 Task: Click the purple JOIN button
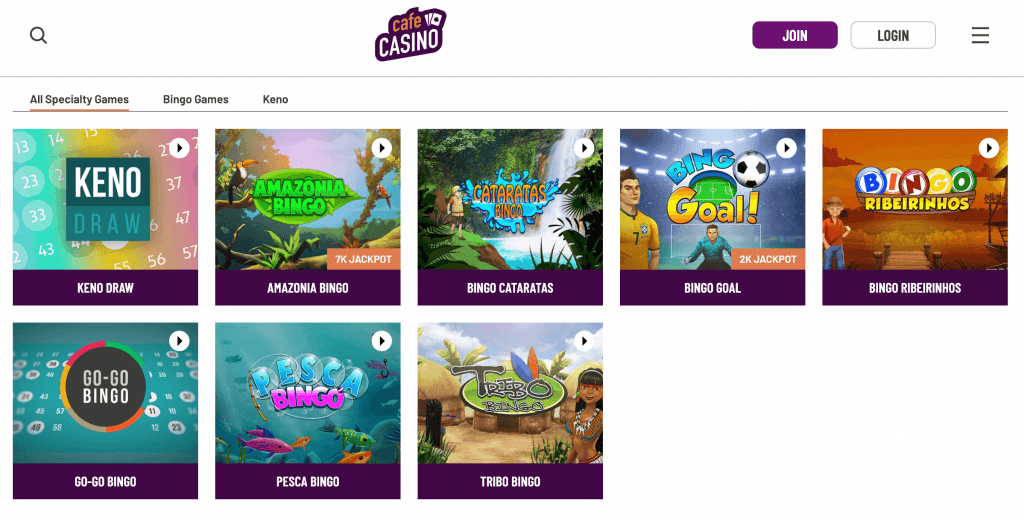tap(795, 35)
